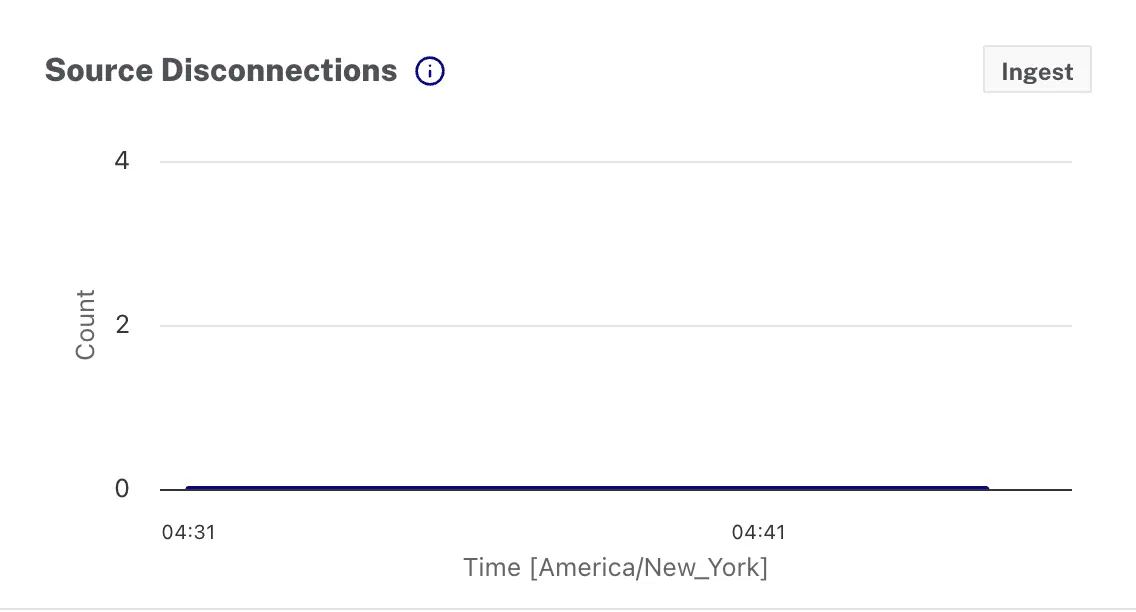1136x612 pixels.
Task: Click the baseline axis right of the data line
Action: point(1030,489)
